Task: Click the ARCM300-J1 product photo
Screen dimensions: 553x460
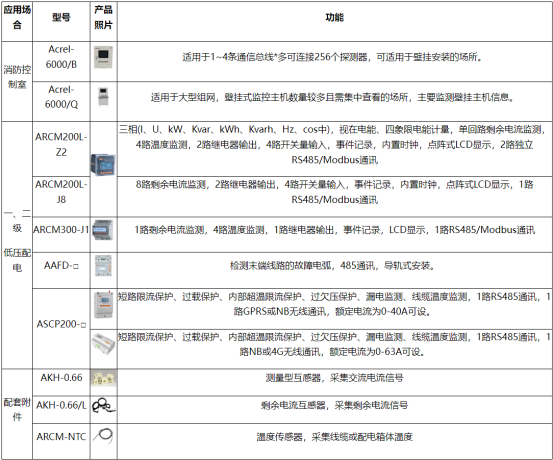Action: [103, 230]
